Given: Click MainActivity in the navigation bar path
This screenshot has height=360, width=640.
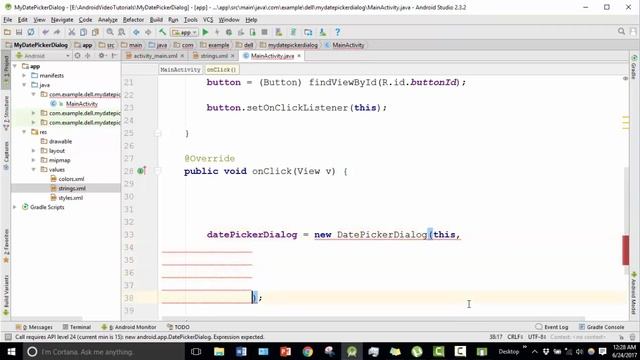Looking at the screenshot, I should click(x=348, y=45).
